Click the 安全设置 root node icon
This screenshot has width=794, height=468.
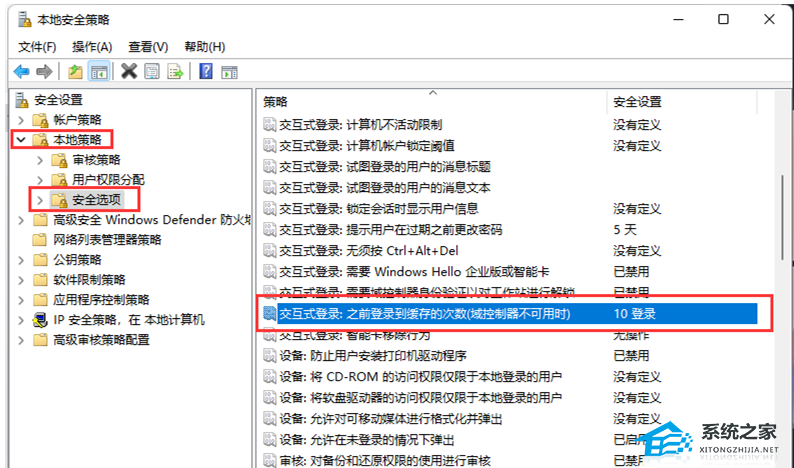point(22,100)
